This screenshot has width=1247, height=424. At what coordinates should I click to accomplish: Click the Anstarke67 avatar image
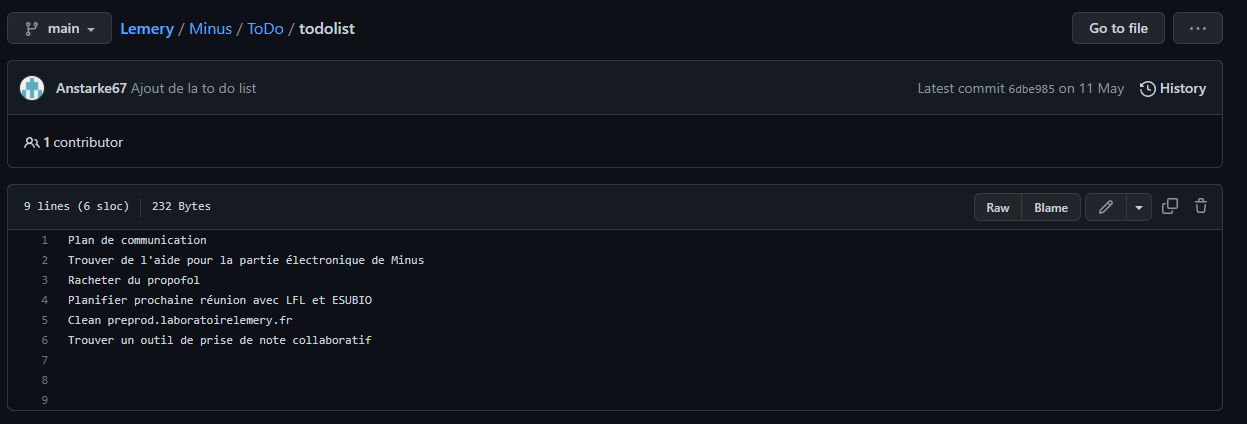[x=32, y=88]
